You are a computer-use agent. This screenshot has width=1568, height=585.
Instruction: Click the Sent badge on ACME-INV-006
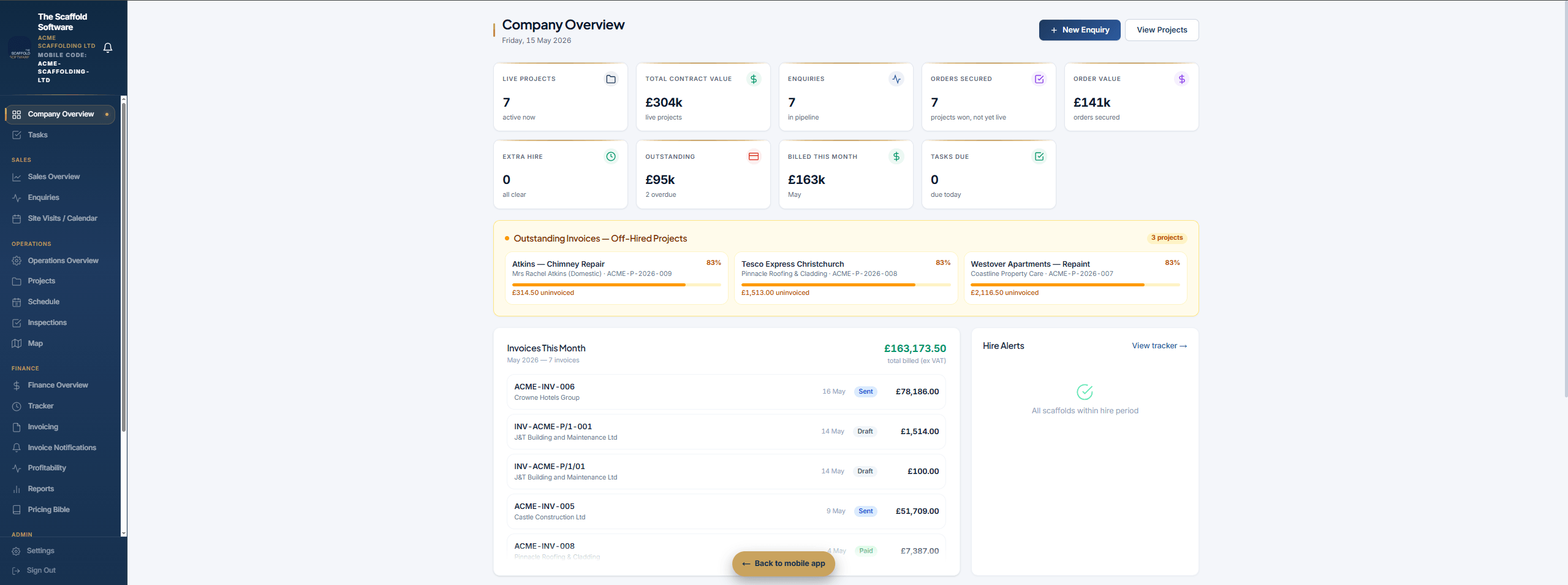tap(866, 392)
